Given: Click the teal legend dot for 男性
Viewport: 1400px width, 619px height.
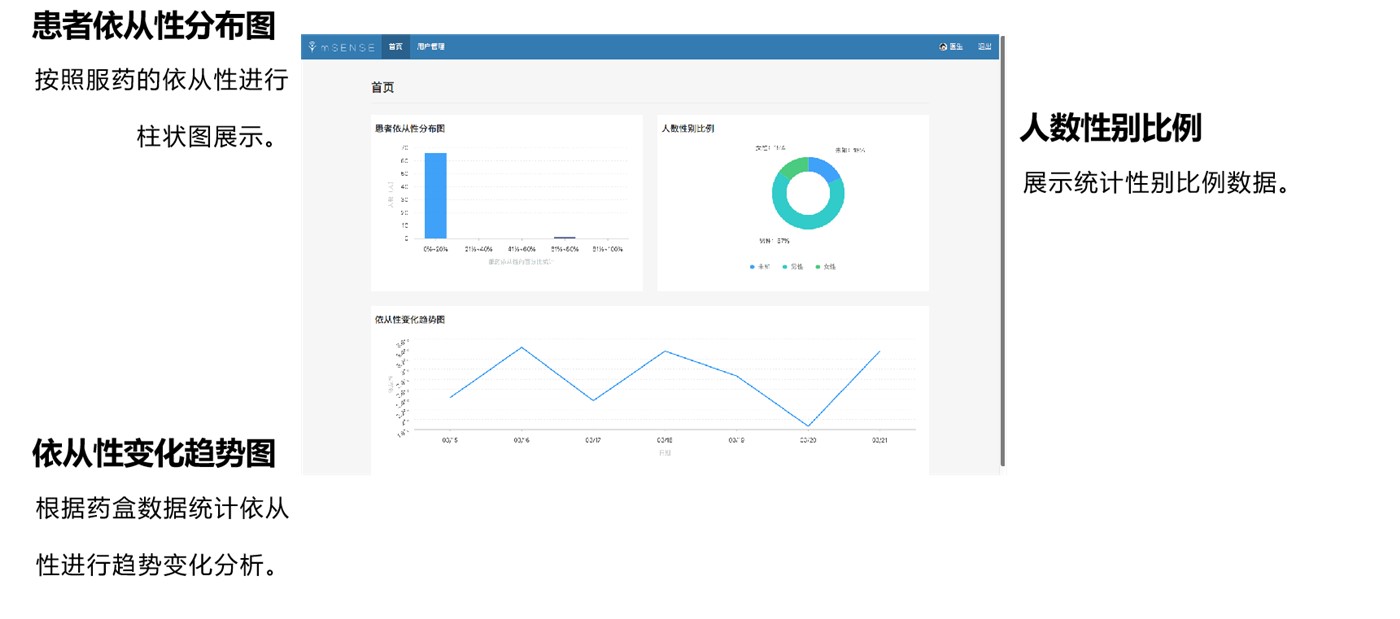Looking at the screenshot, I should pyautogui.click(x=785, y=267).
